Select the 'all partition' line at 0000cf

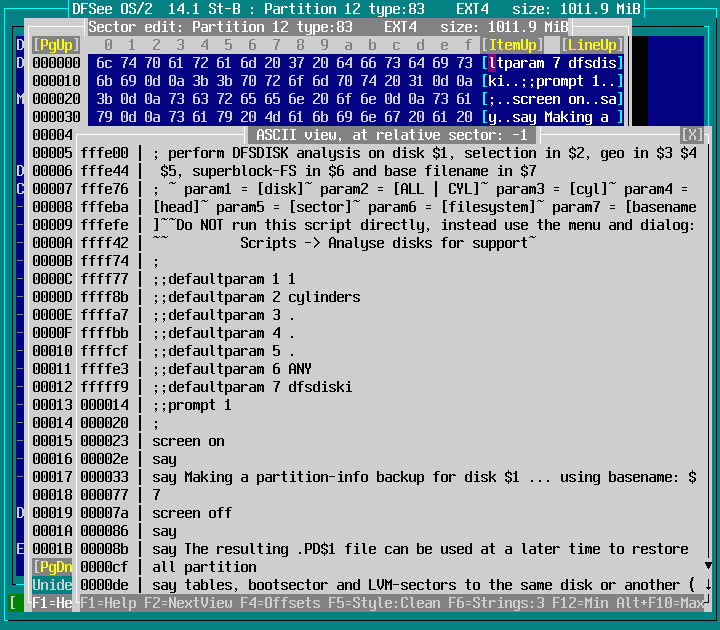[x=203, y=567]
